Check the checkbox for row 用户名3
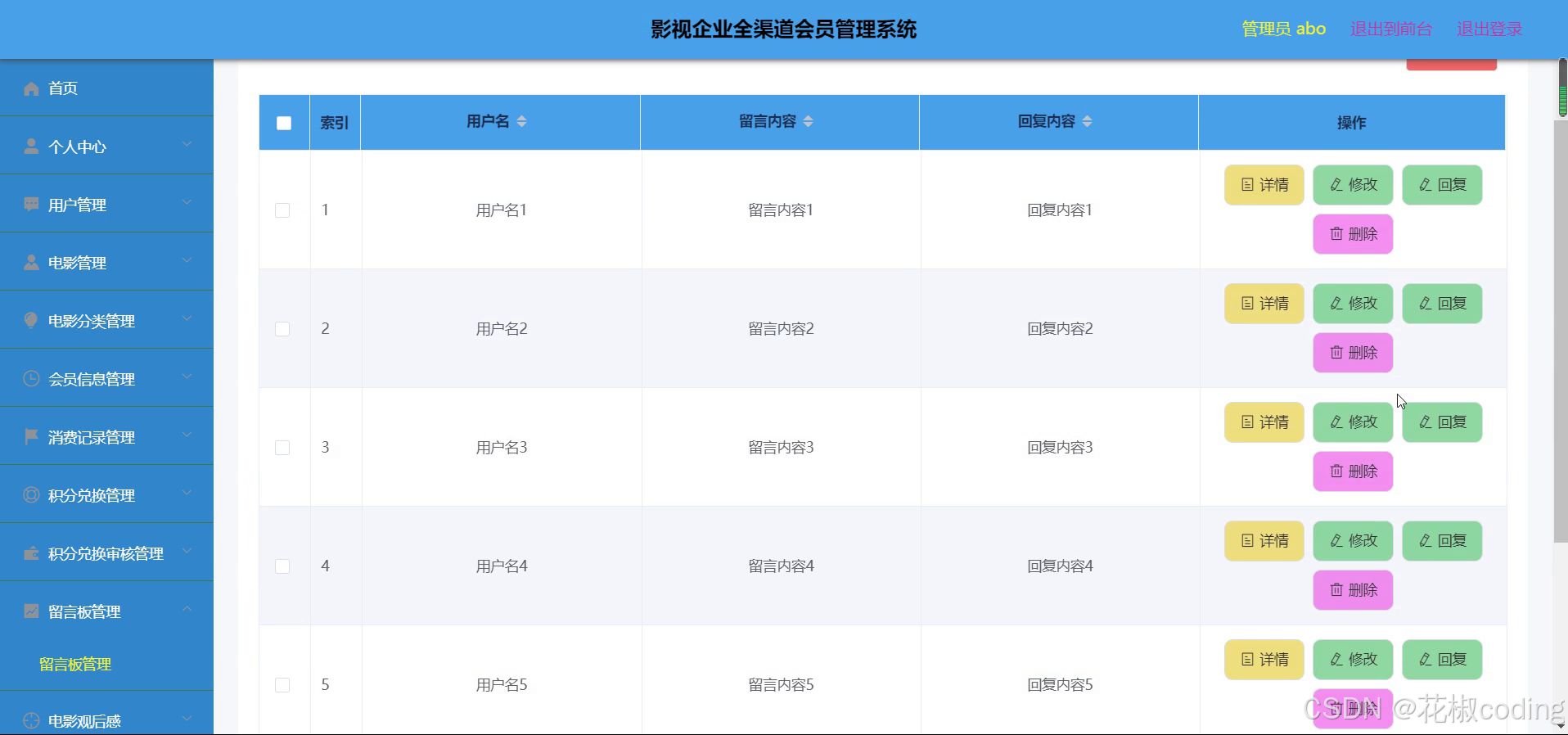 pyautogui.click(x=282, y=448)
